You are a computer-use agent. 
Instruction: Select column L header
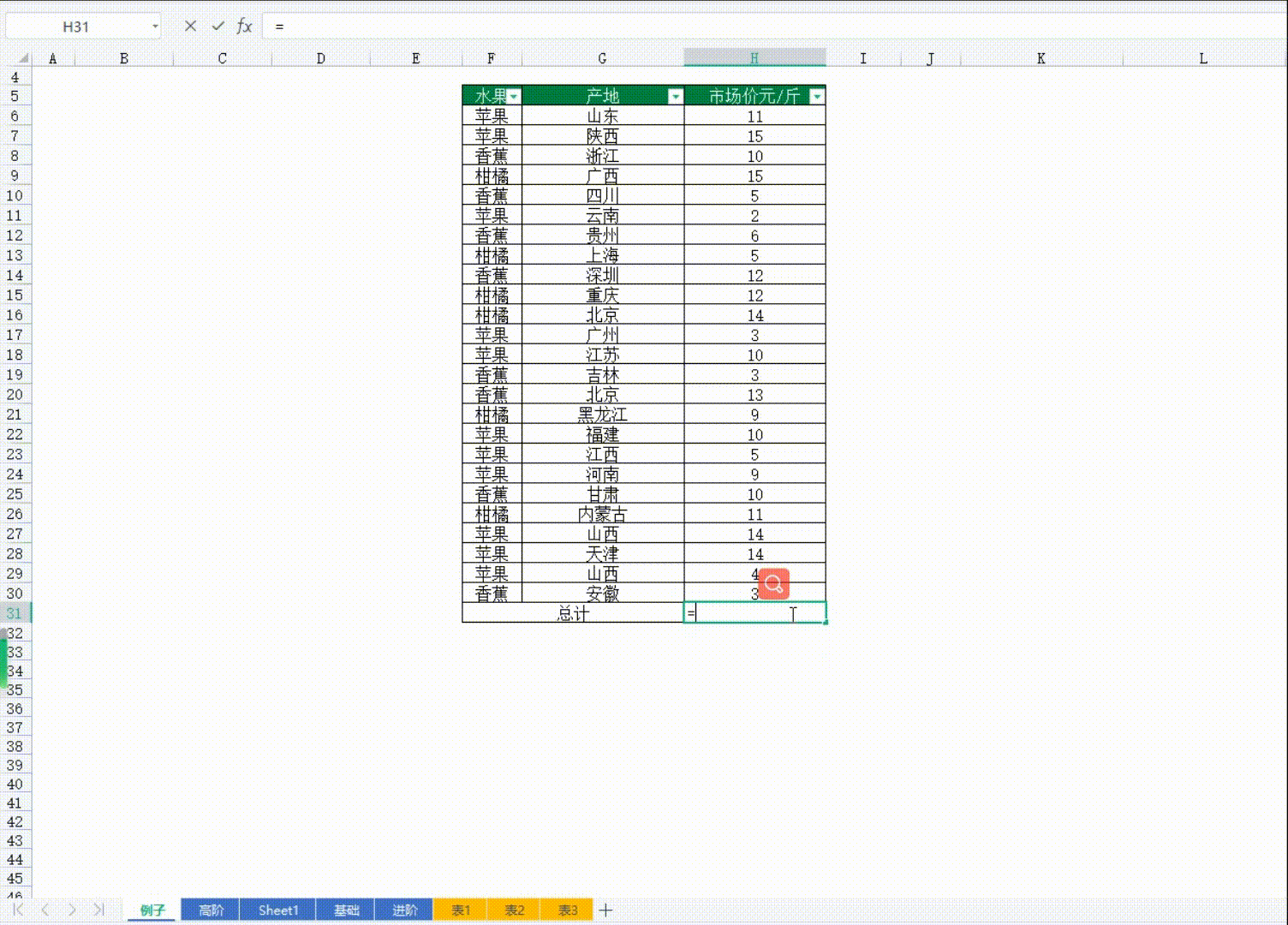[x=1204, y=58]
